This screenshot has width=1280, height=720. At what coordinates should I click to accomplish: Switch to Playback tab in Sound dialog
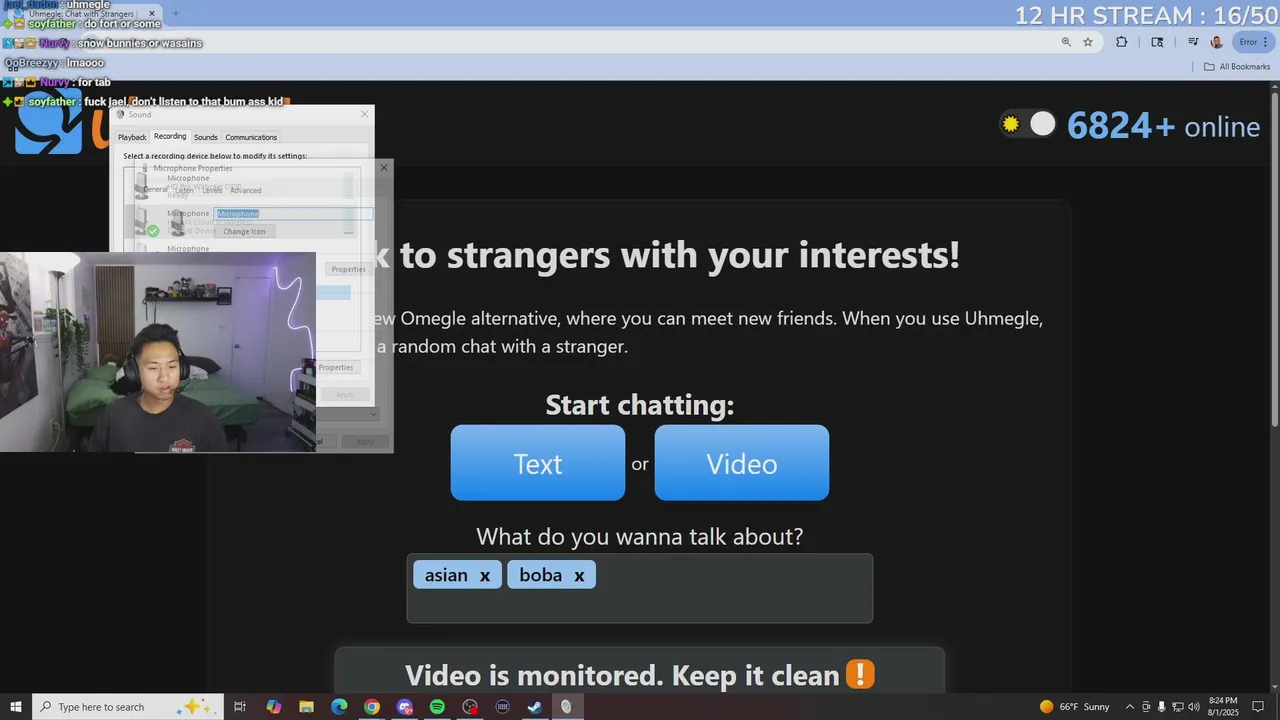point(132,137)
